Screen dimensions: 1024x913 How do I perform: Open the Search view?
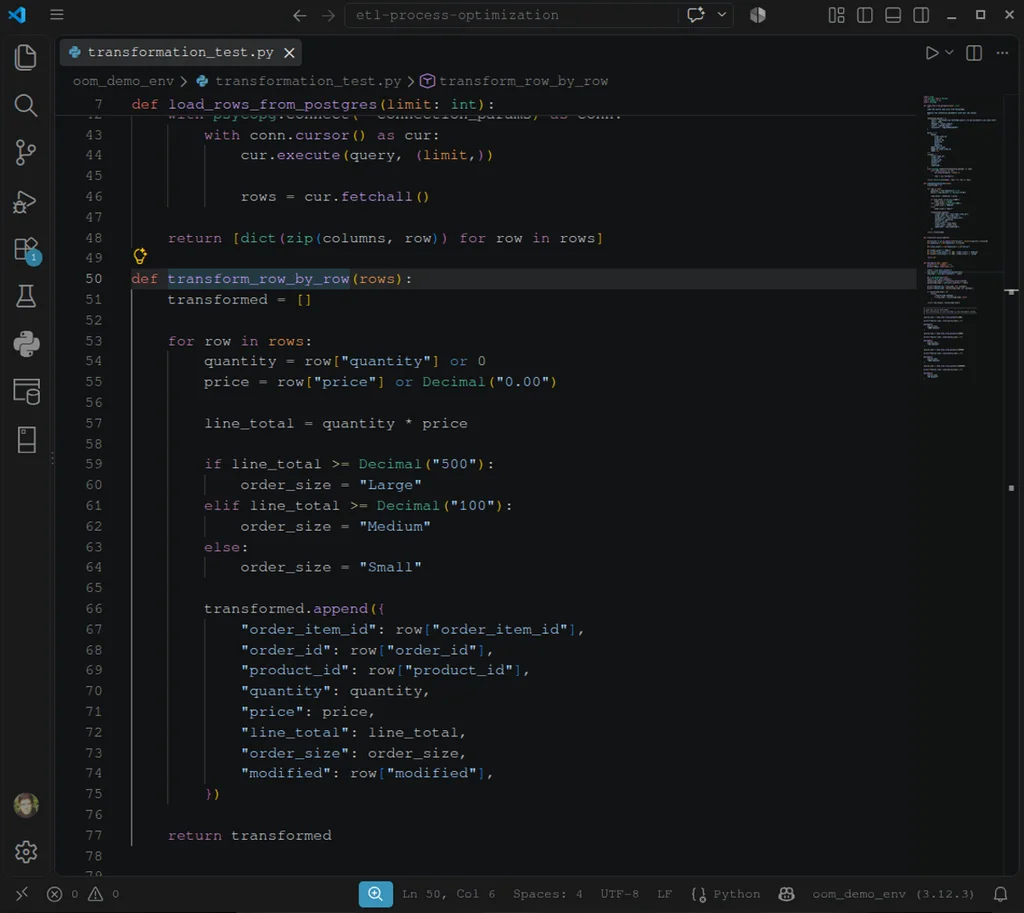click(x=25, y=105)
